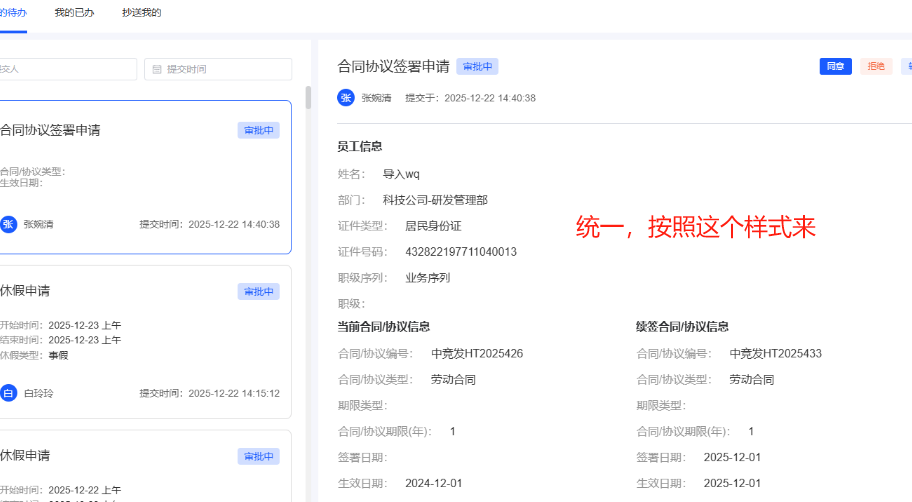
Task: Select the bottom 休假申请 card in the list
Action: [145, 470]
